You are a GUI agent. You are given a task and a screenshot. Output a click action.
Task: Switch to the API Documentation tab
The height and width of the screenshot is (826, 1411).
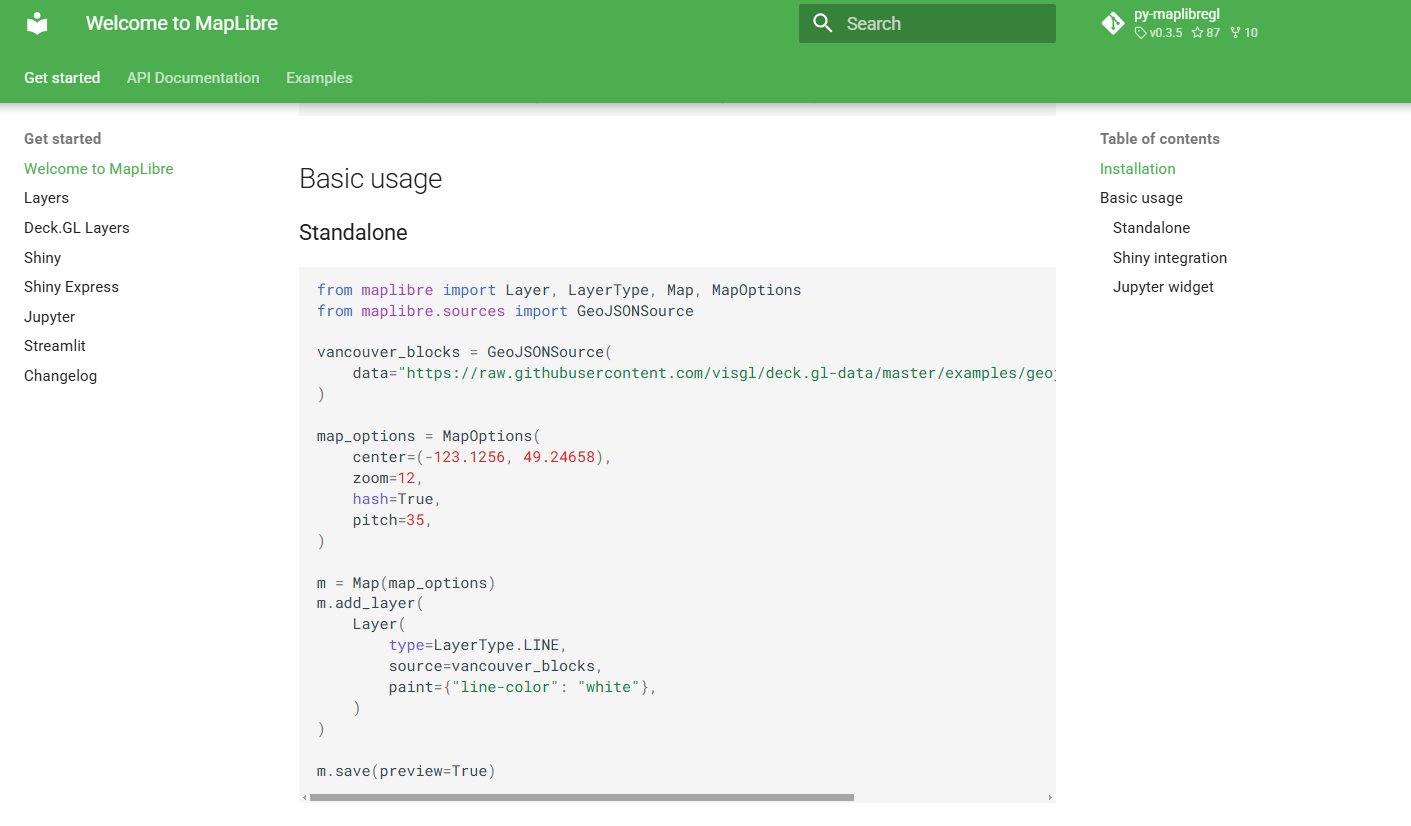click(193, 78)
